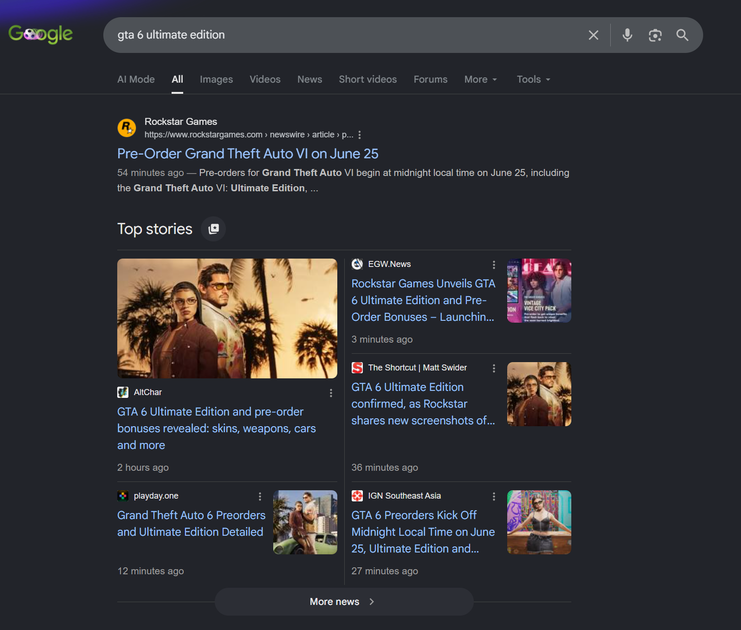Open options menu beside Rockstar URL

[360, 135]
